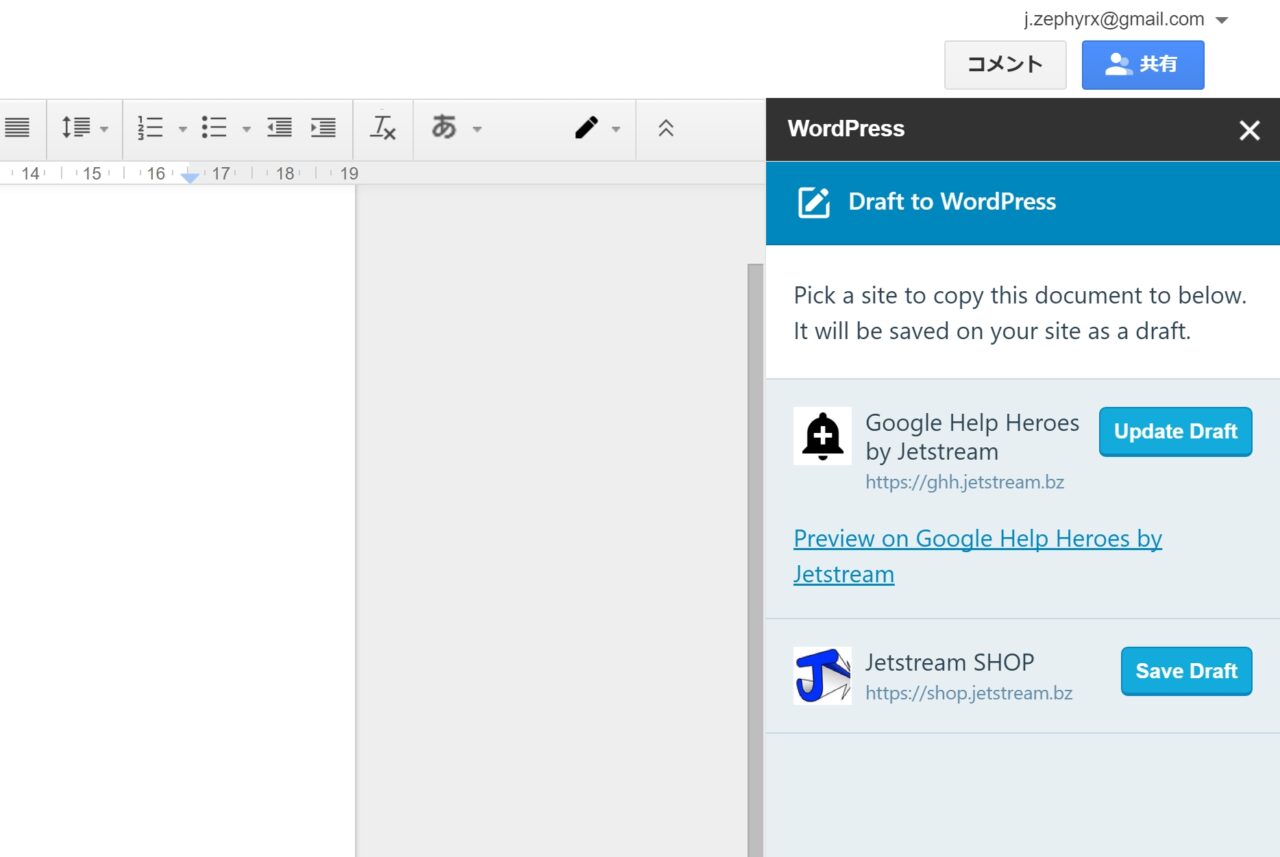Click the justify text alignment icon
Screen dimensions: 1280x857
pyautogui.click(x=17, y=128)
